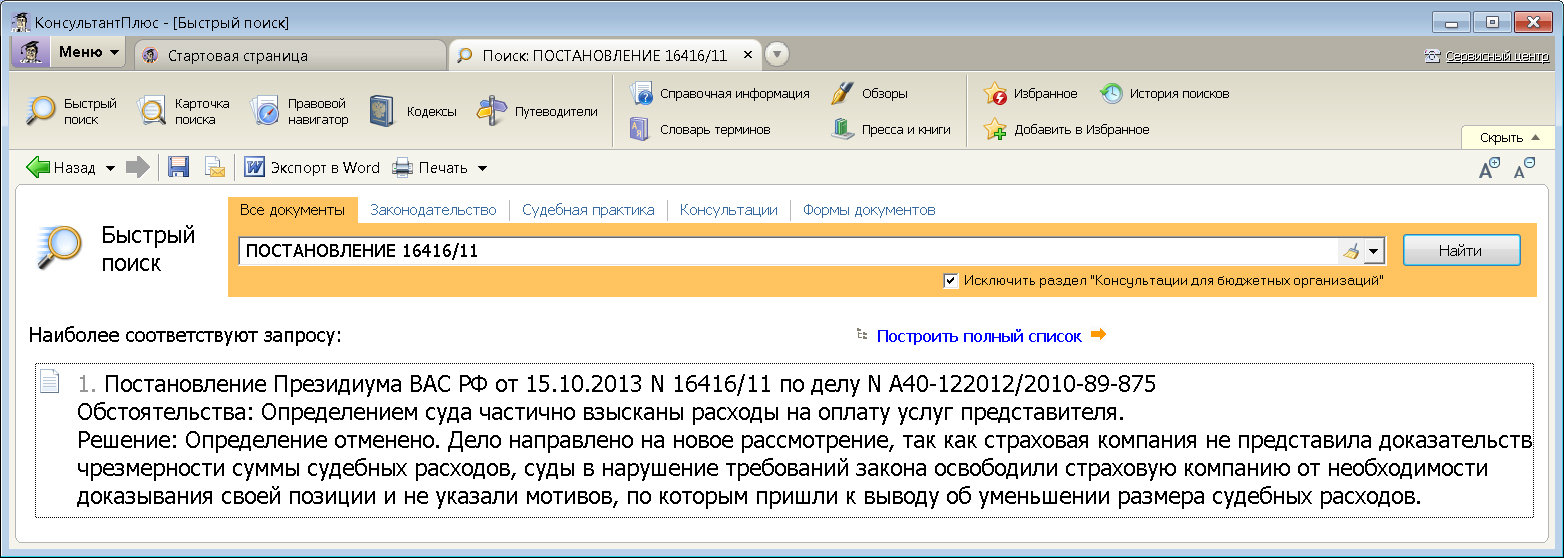
Task: Click the gray forward arrow
Action: pyautogui.click(x=137, y=167)
